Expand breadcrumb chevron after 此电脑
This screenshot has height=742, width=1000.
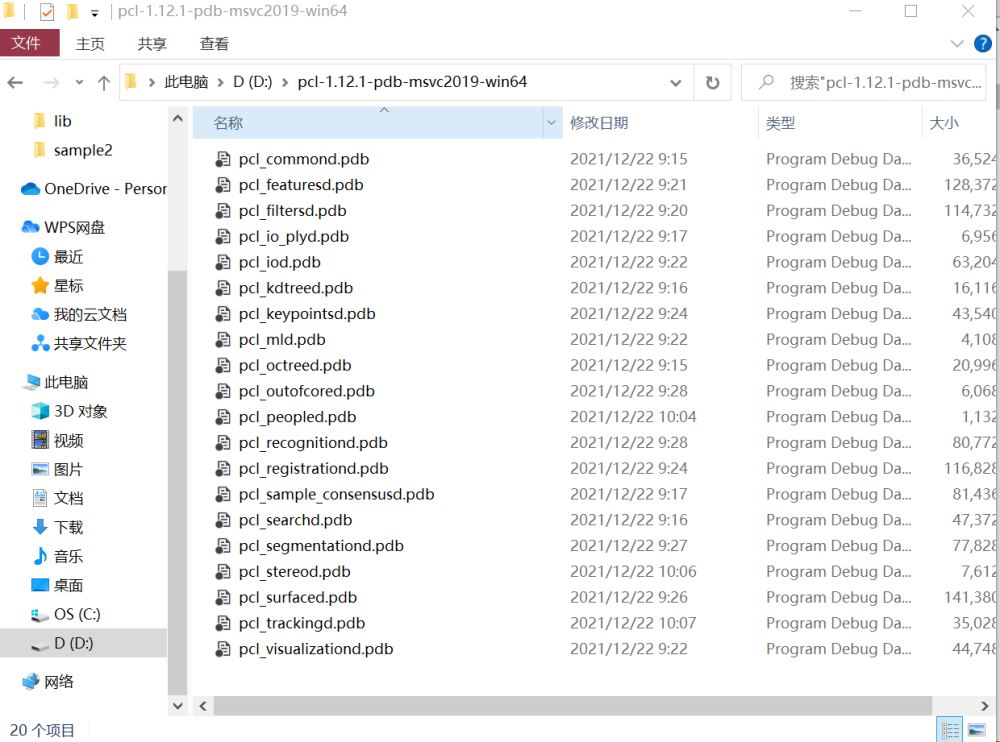tap(220, 82)
